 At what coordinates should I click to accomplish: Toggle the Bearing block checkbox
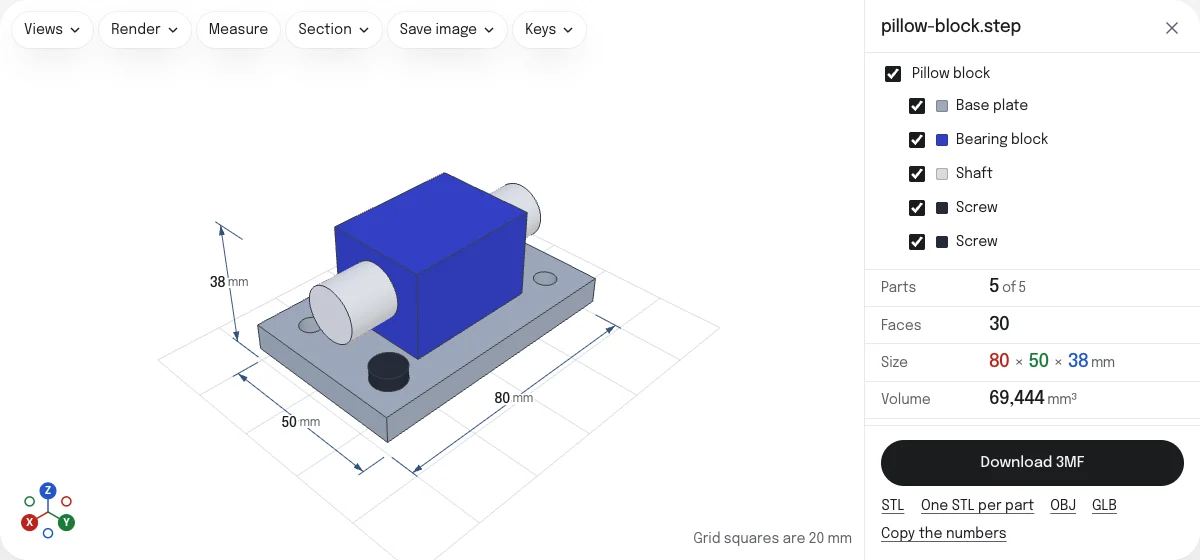917,140
